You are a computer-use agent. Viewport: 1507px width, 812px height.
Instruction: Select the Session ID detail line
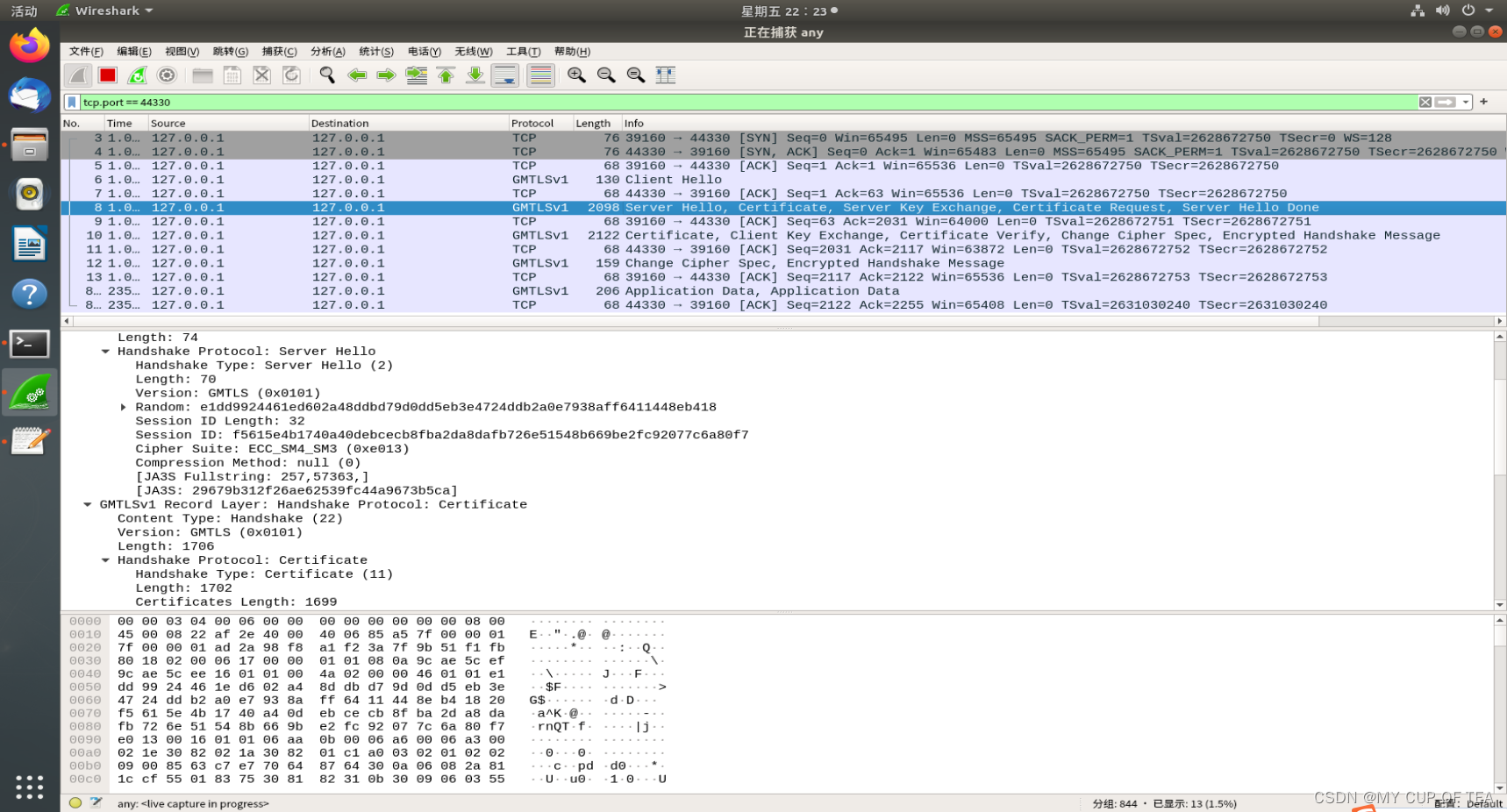point(442,435)
